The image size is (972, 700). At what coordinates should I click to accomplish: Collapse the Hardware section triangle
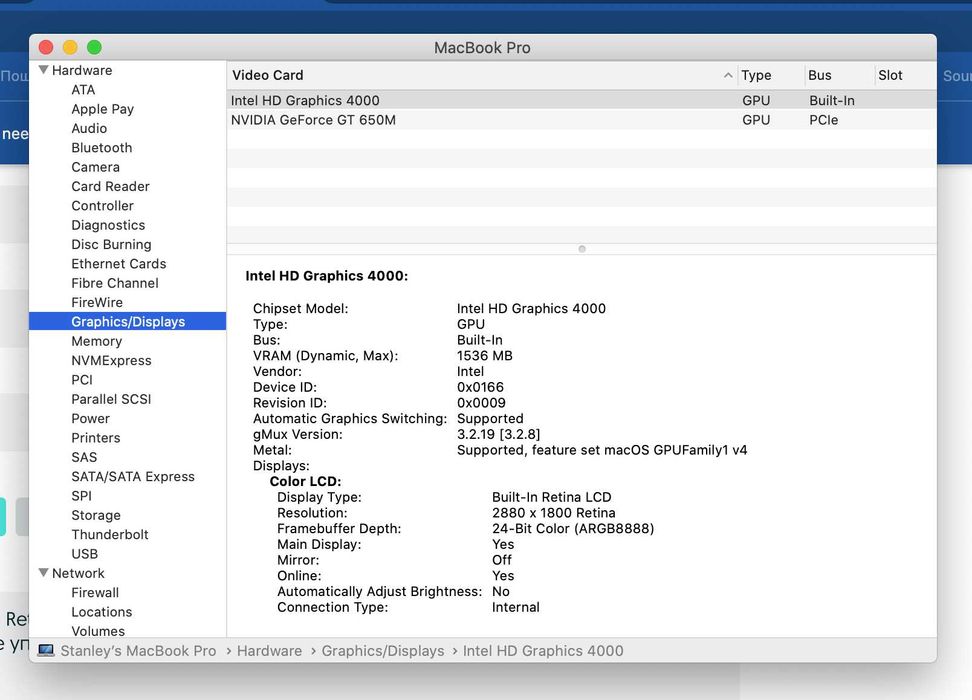[43, 70]
